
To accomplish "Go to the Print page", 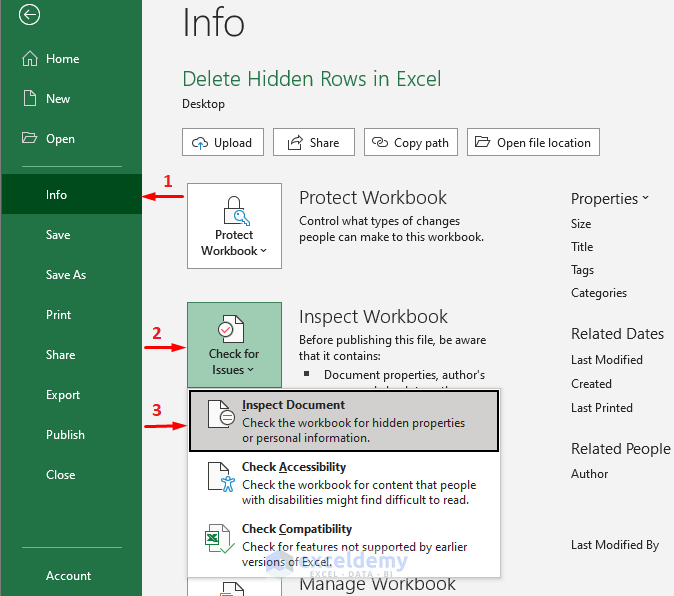I will click(x=71, y=315).
